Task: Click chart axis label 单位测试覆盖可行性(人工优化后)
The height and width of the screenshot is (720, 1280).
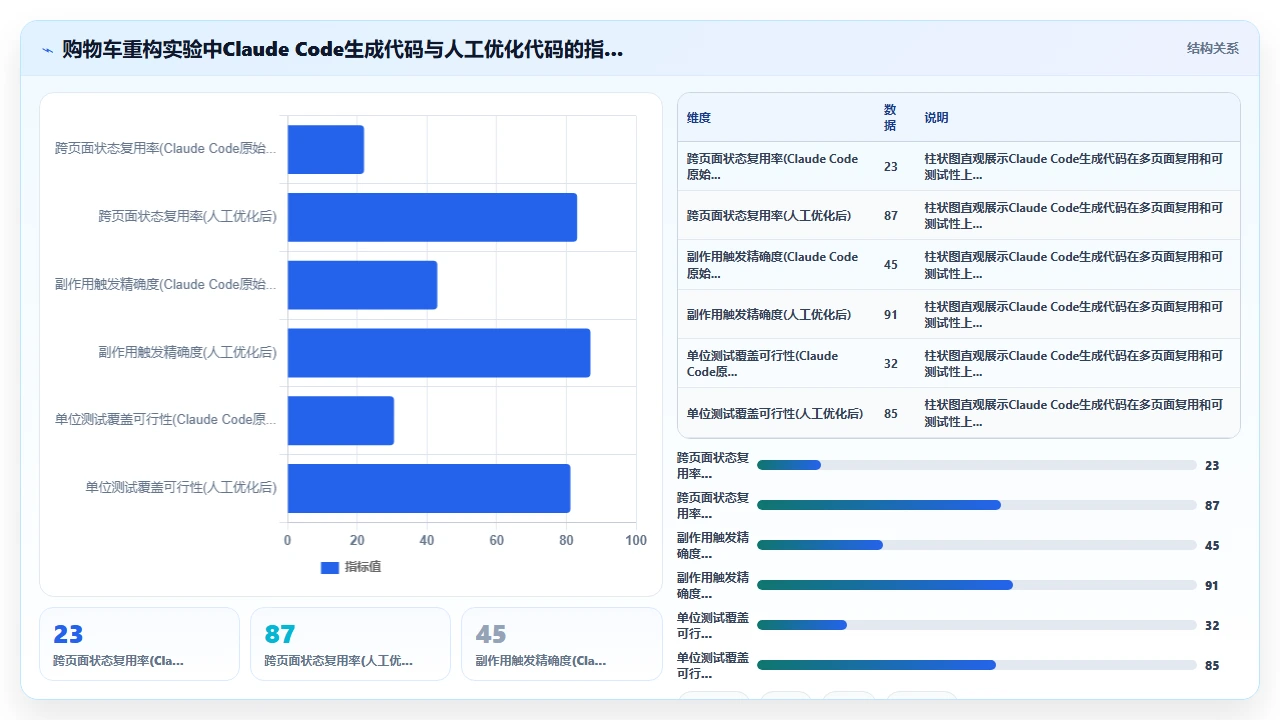Action: [x=181, y=488]
